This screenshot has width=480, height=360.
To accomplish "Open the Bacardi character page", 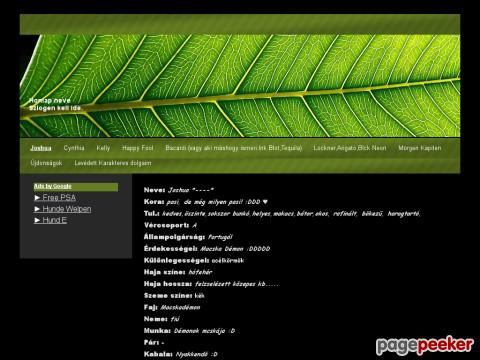I will tap(234, 148).
